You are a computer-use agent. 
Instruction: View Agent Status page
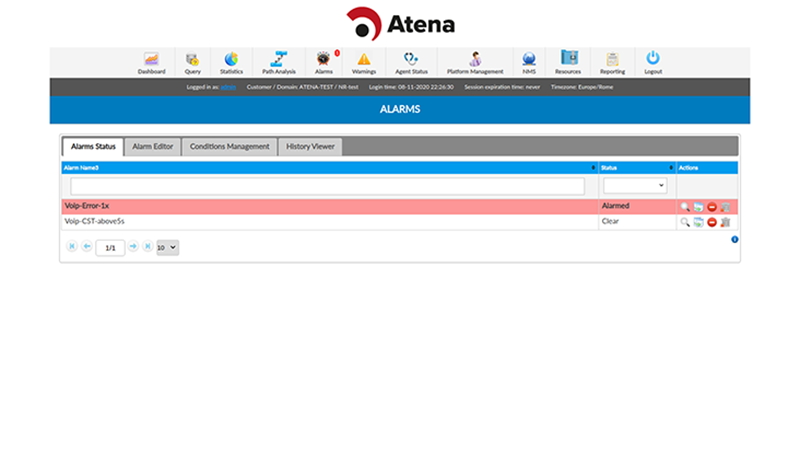click(x=411, y=60)
